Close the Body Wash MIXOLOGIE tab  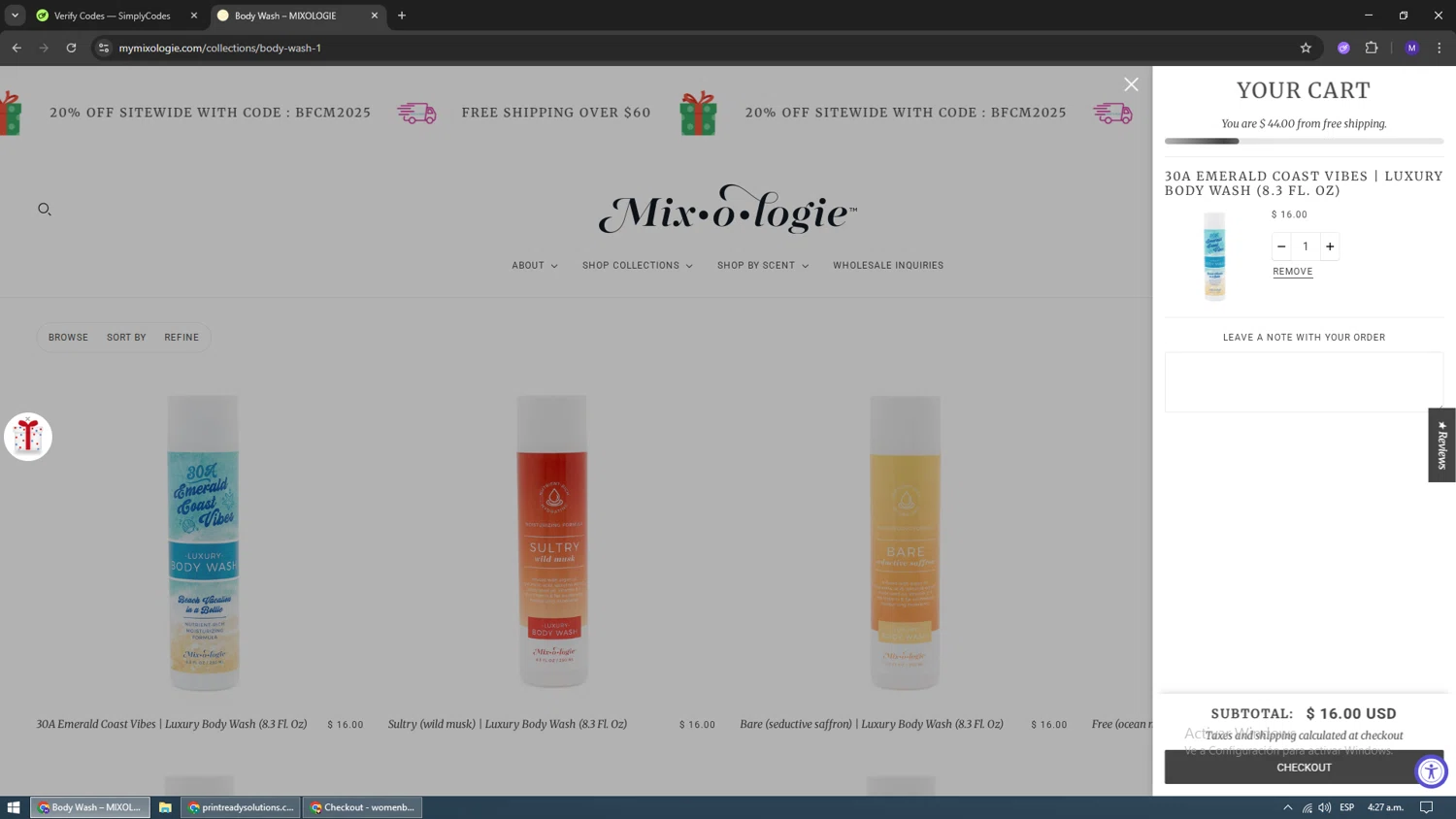pos(375,16)
